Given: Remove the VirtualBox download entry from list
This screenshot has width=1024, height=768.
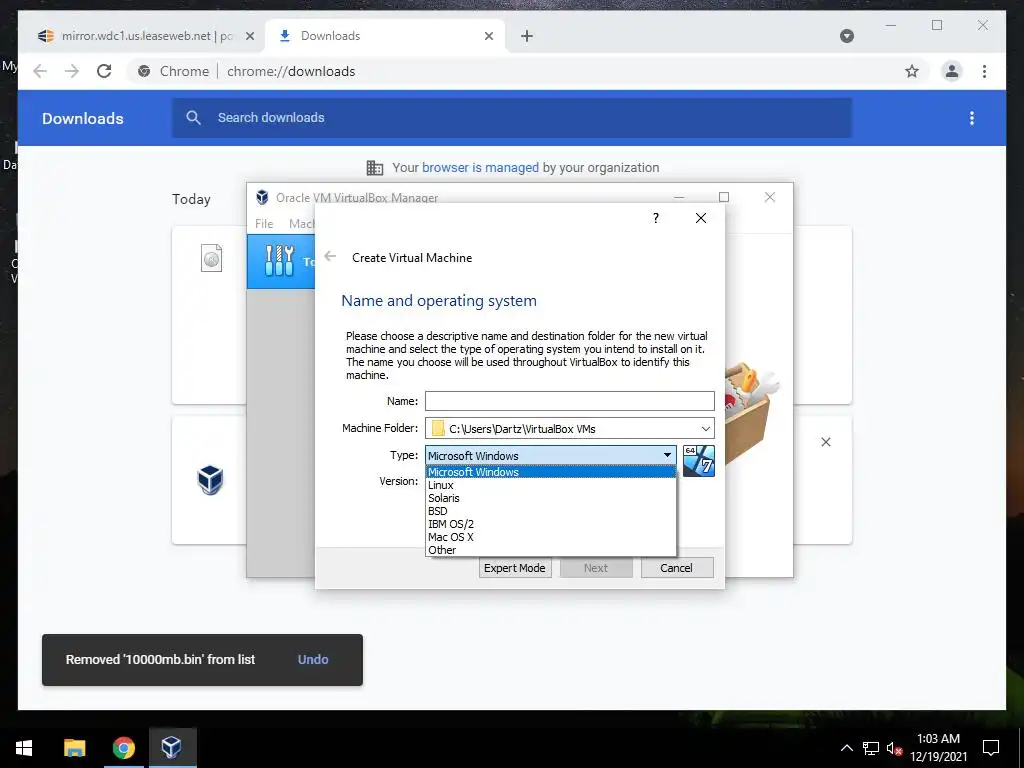Looking at the screenshot, I should point(826,442).
